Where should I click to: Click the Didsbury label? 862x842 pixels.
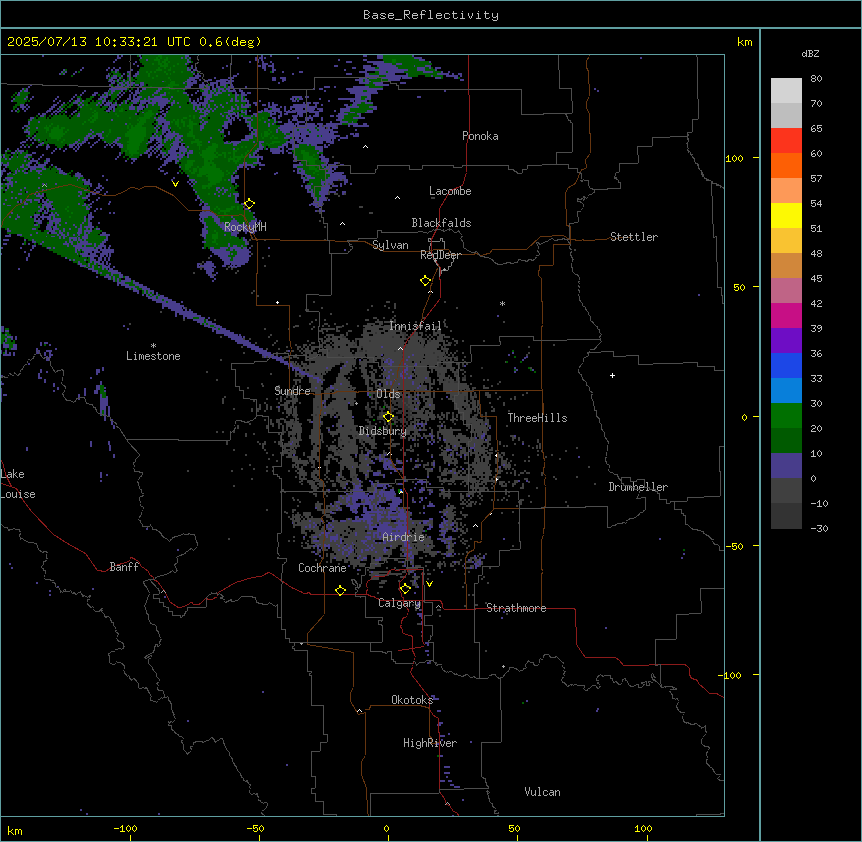pos(383,431)
